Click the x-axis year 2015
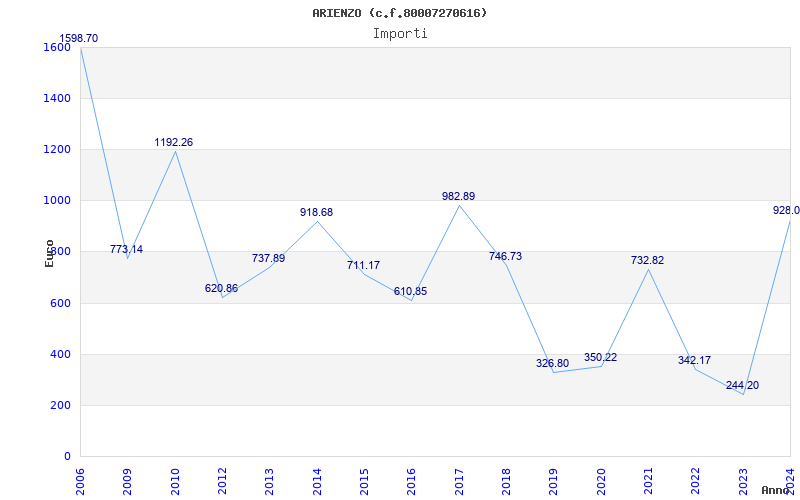Image resolution: width=800 pixels, height=500 pixels. (x=364, y=482)
